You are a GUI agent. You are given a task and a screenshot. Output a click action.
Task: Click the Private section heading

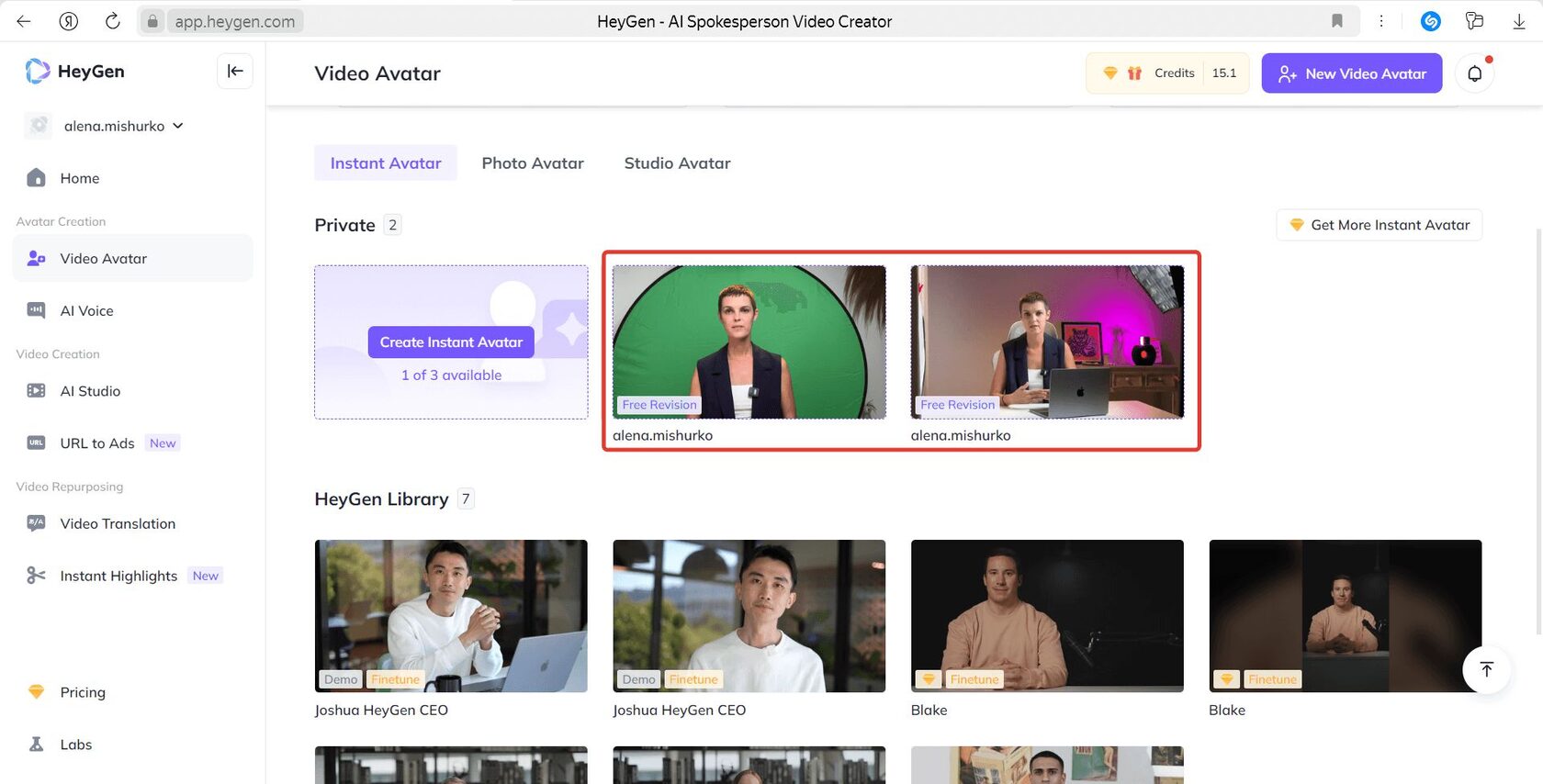coord(345,225)
